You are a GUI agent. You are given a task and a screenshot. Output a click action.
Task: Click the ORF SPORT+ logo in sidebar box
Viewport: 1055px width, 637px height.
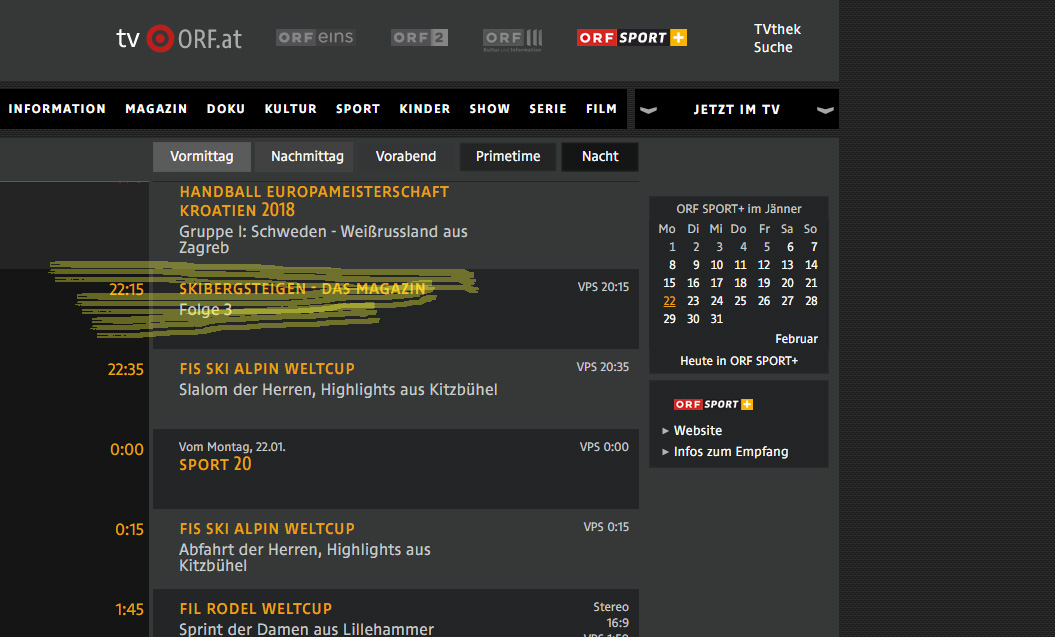tap(713, 404)
